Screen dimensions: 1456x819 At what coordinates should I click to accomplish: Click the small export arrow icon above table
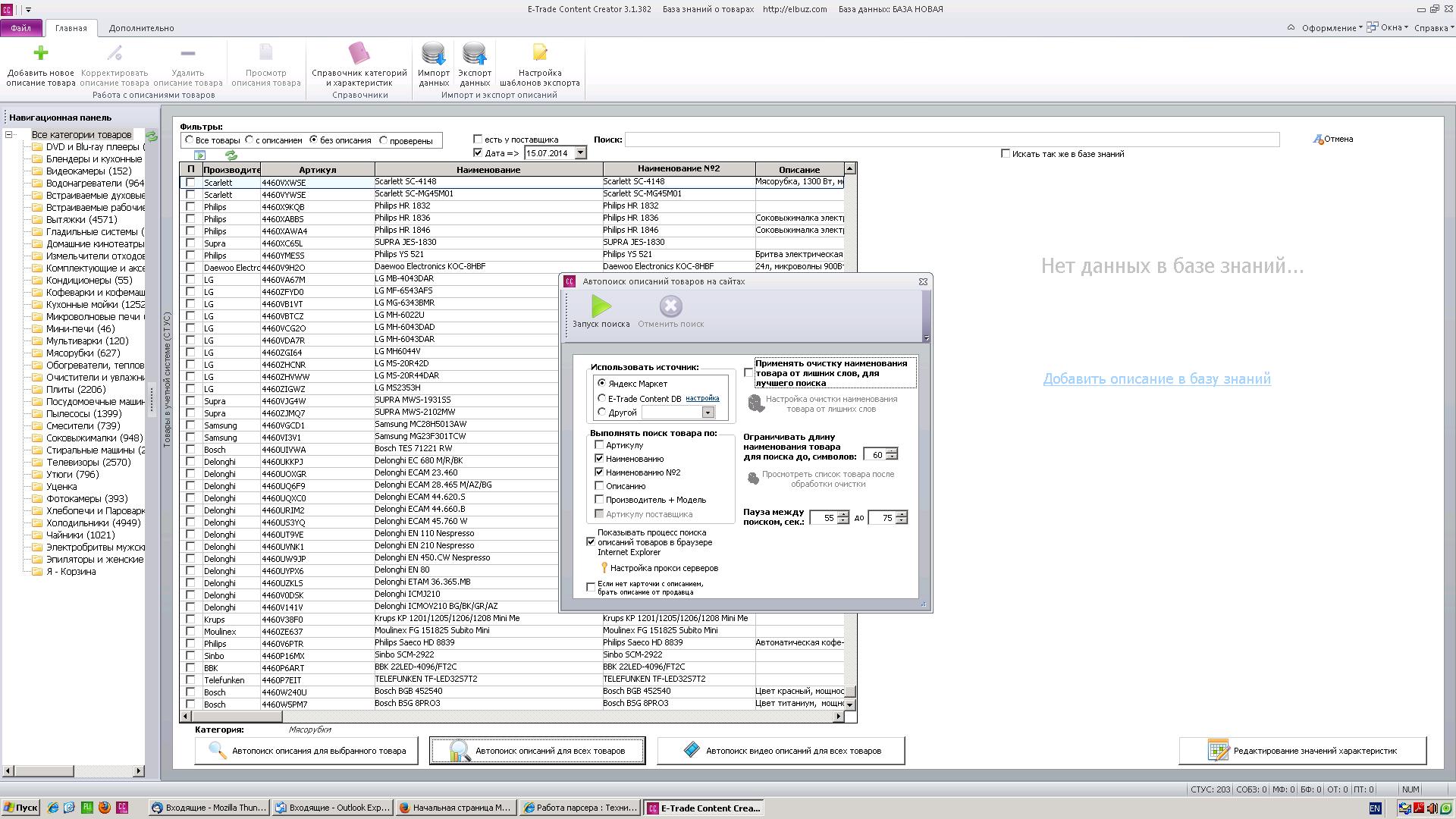coord(199,155)
